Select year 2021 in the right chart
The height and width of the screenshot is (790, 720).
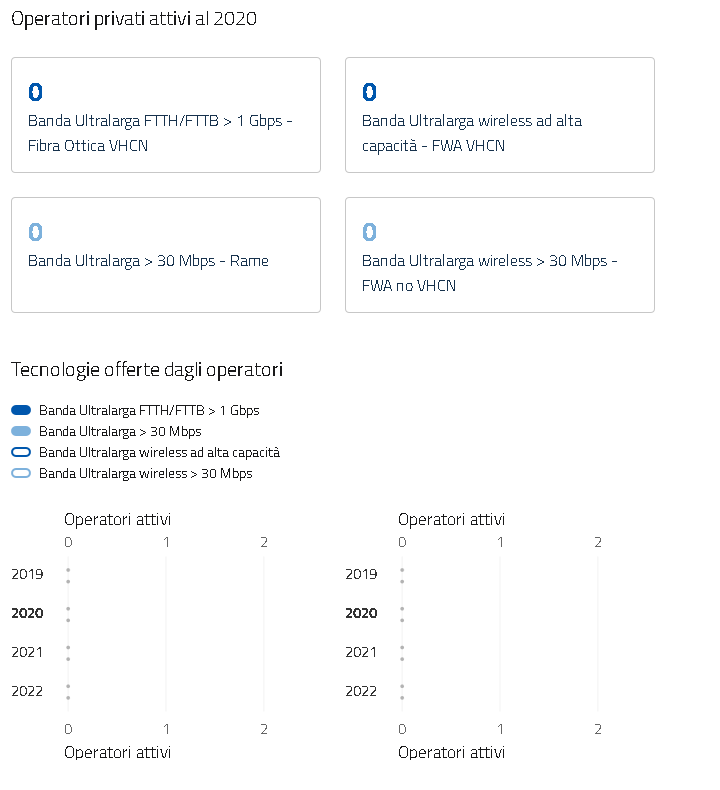click(x=361, y=652)
